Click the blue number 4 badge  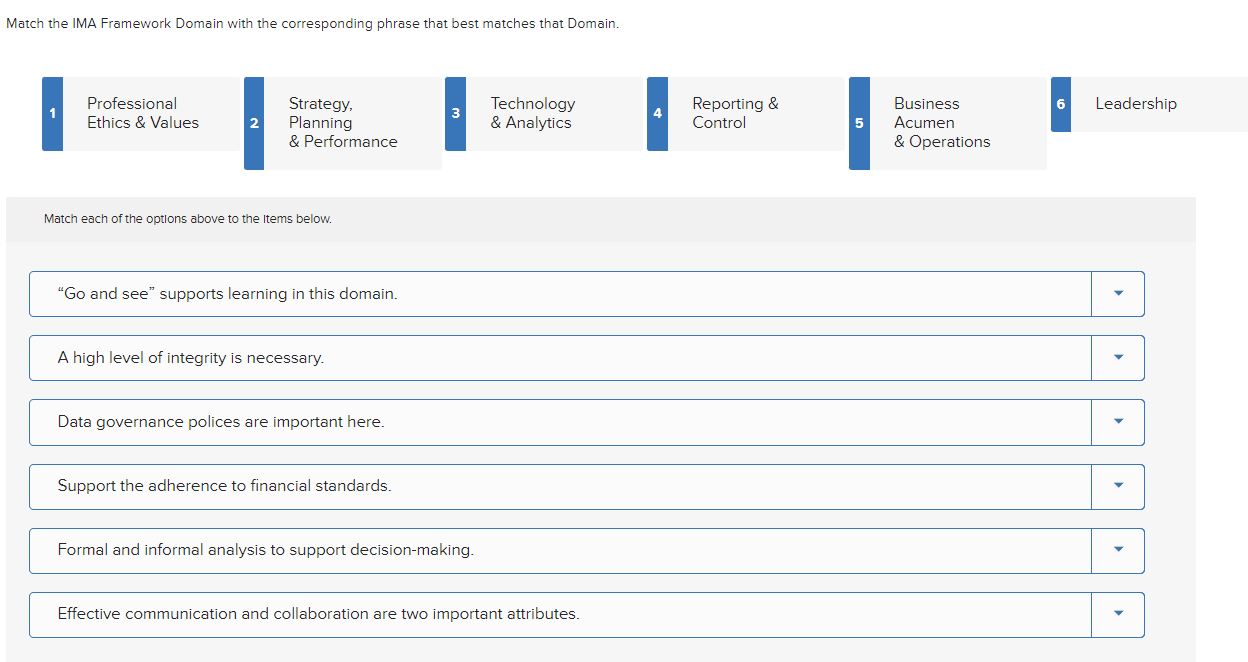[658, 113]
